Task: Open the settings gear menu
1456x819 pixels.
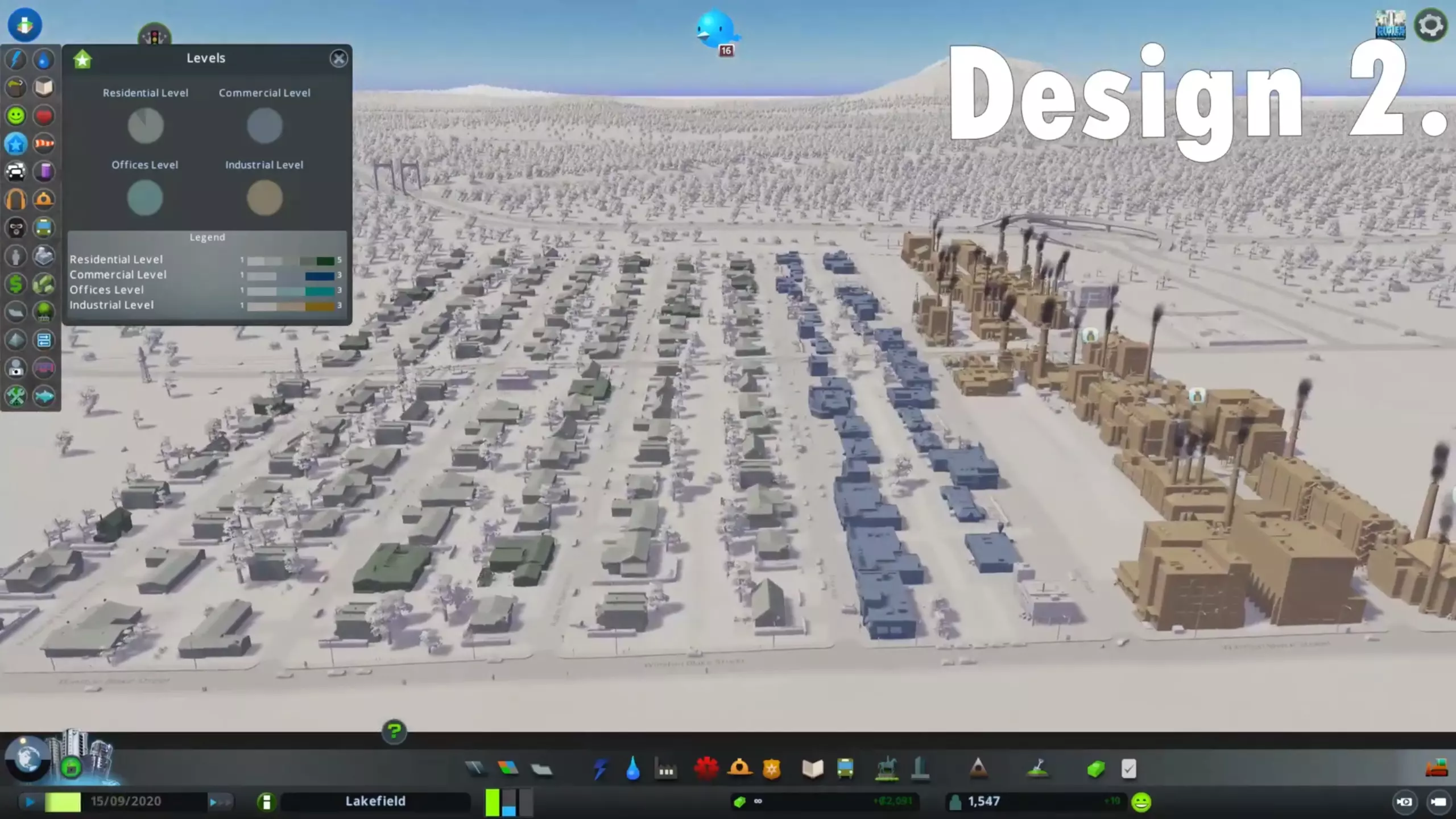Action: click(1430, 26)
